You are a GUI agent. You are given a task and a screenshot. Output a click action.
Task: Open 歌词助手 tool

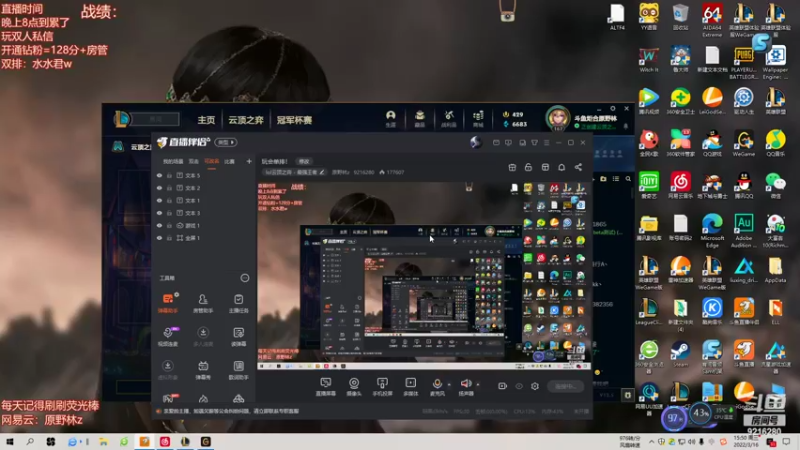click(238, 370)
